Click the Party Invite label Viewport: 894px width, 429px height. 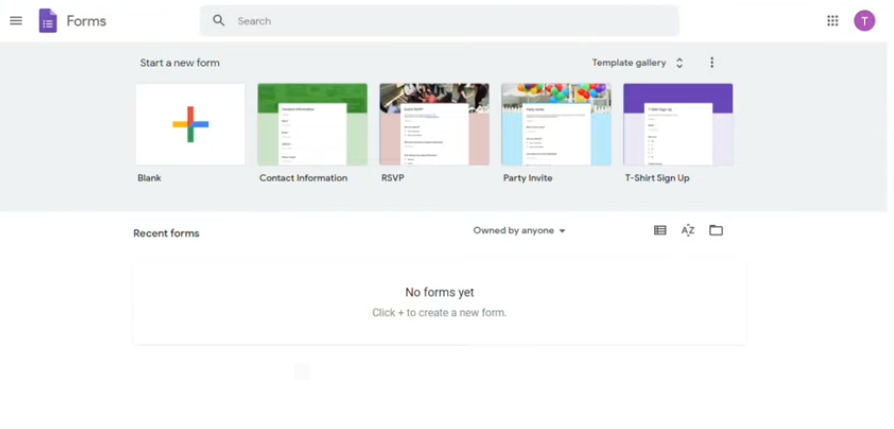click(527, 178)
